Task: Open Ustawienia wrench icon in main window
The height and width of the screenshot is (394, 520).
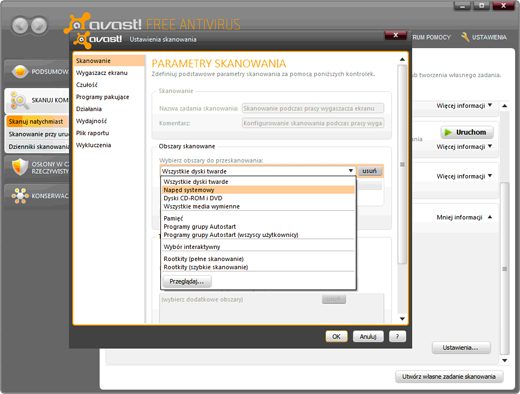Action: point(465,37)
